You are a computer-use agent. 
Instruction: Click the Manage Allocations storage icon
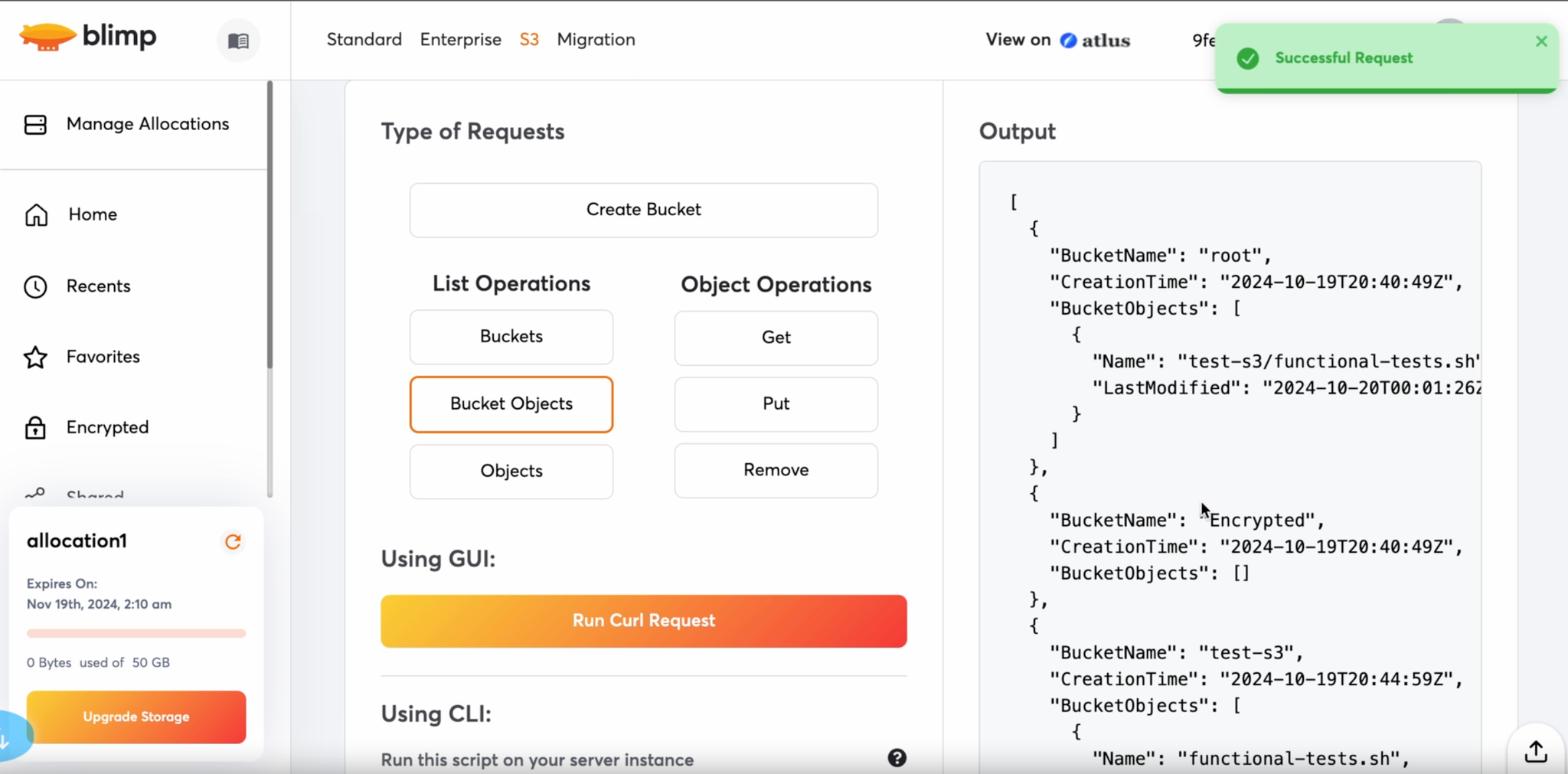35,125
